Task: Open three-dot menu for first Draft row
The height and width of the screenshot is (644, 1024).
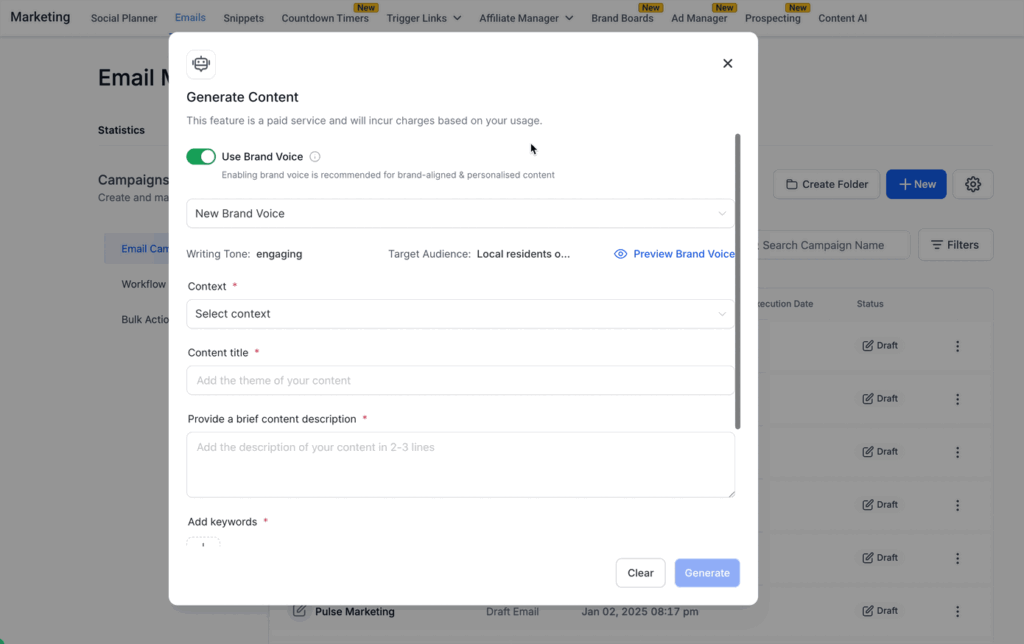Action: (x=957, y=346)
